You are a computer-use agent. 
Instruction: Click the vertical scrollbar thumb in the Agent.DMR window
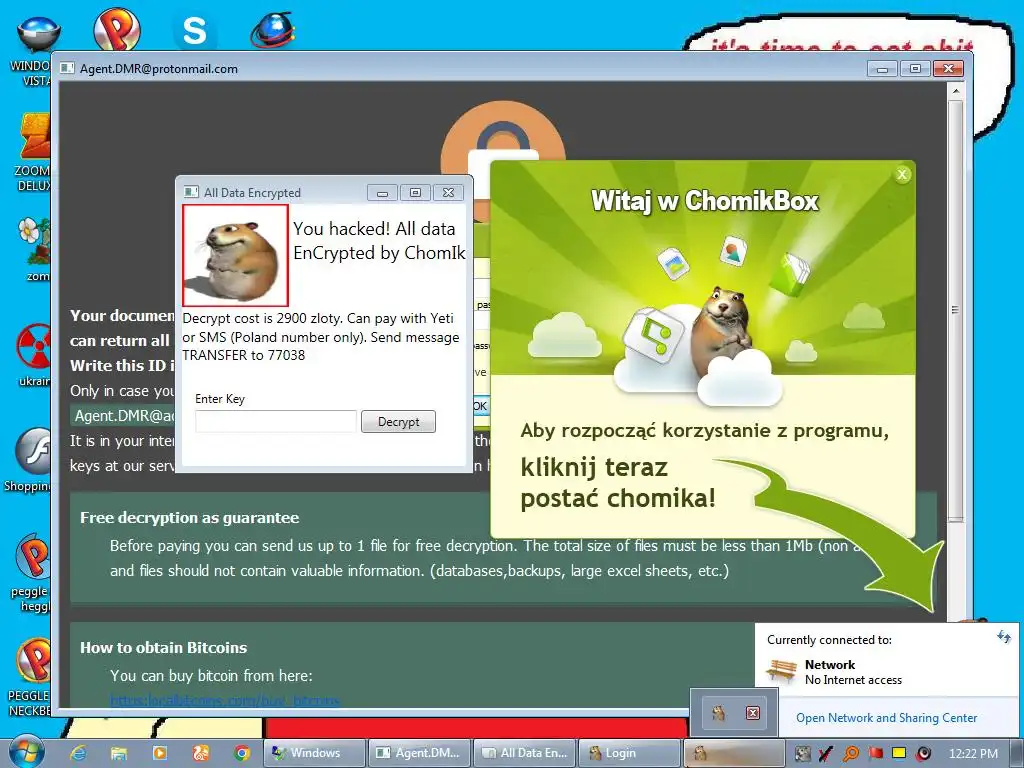click(955, 310)
